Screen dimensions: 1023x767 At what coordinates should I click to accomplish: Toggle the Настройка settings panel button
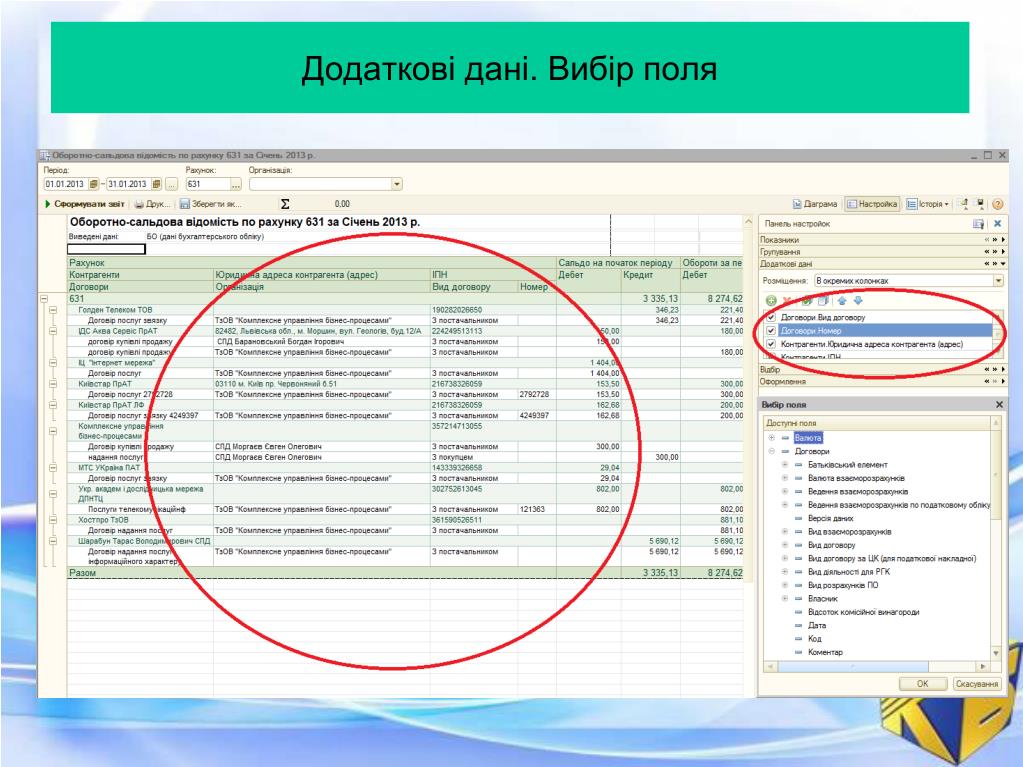[x=872, y=204]
